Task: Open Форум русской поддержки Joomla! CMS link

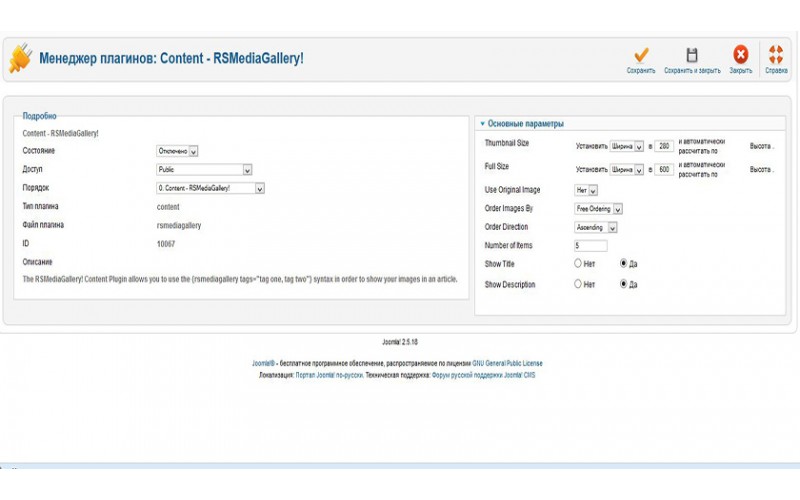Action: coord(483,375)
